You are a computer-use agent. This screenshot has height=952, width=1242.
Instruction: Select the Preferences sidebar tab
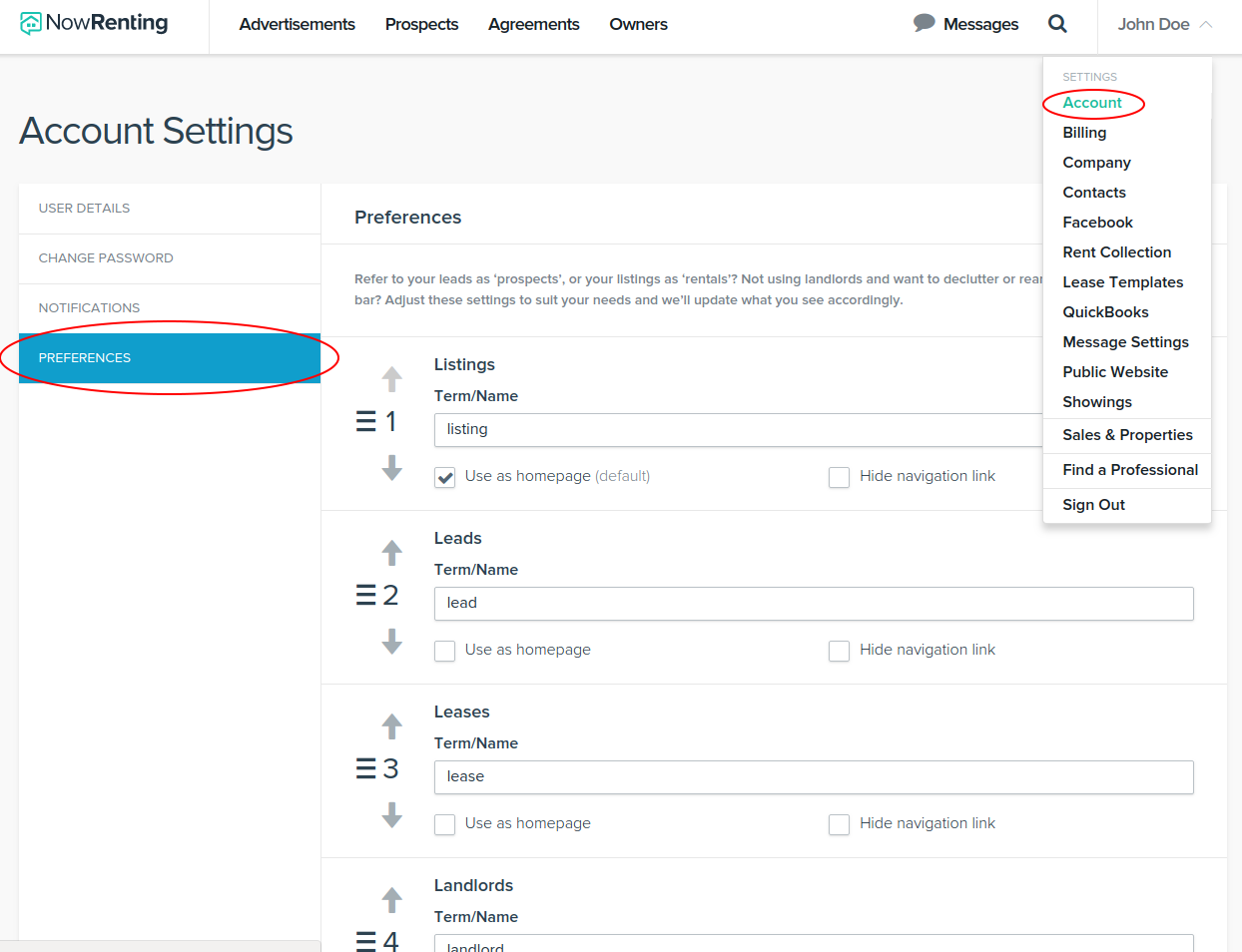(170, 358)
